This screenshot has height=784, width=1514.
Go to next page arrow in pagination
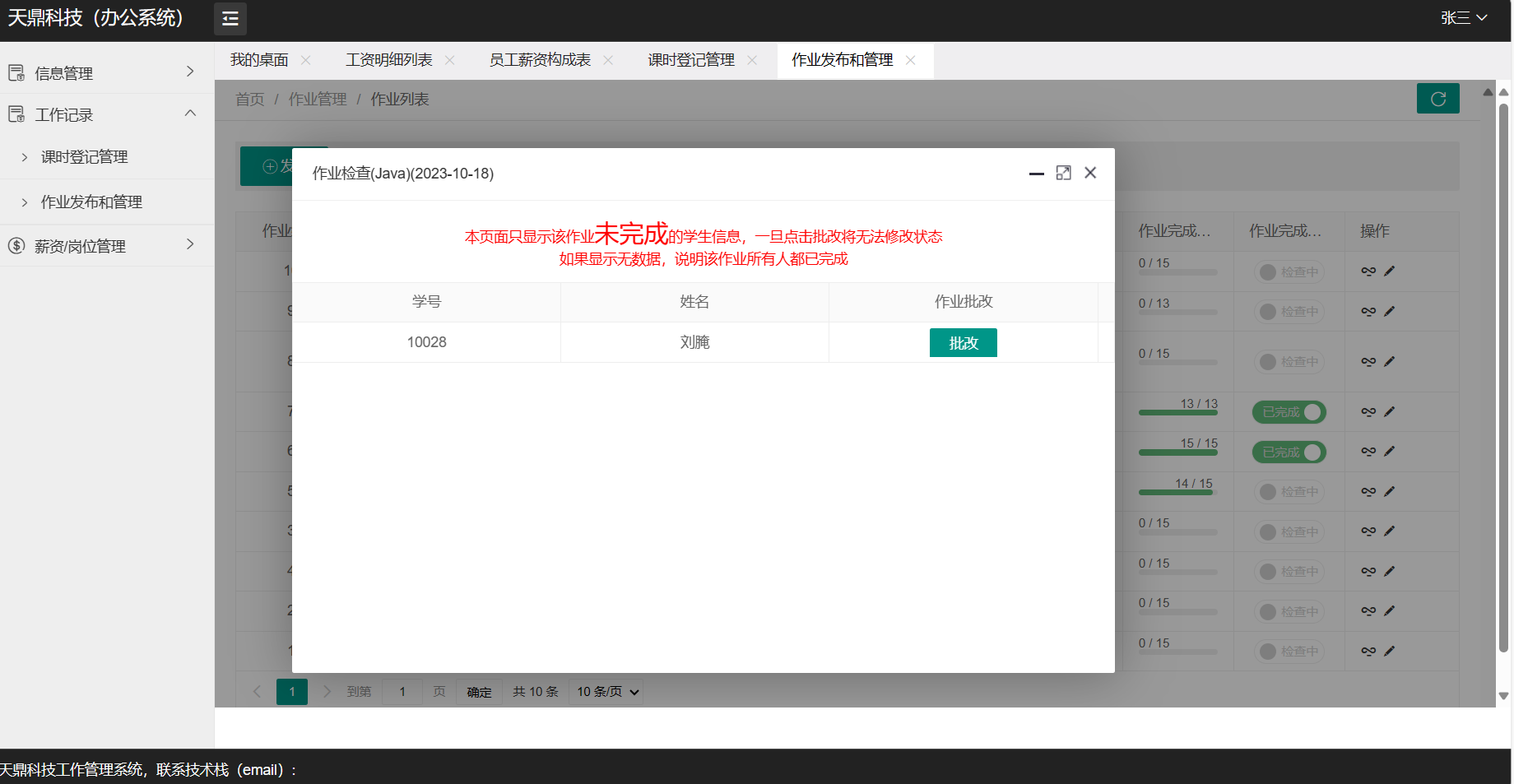(327, 691)
